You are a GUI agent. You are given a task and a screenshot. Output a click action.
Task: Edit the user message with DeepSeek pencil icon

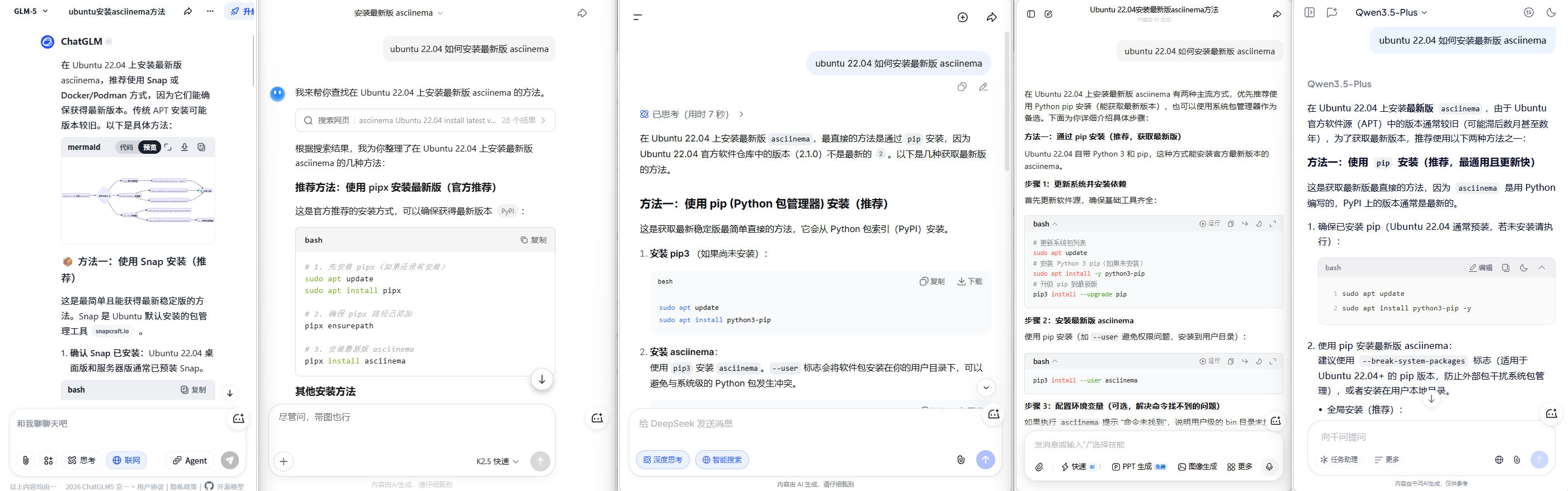[x=983, y=87]
